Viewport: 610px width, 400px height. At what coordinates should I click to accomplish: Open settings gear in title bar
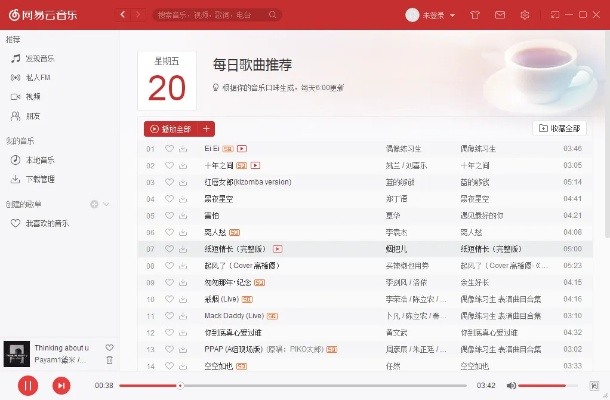[x=525, y=15]
